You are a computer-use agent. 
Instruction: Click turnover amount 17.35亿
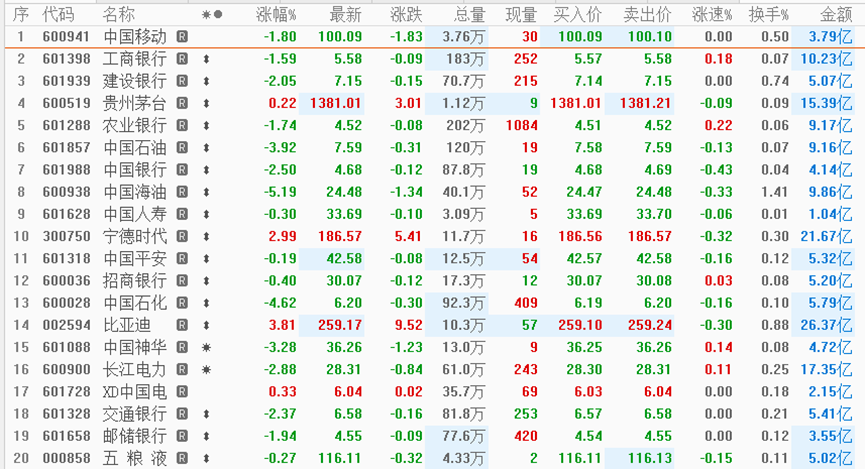(826, 369)
